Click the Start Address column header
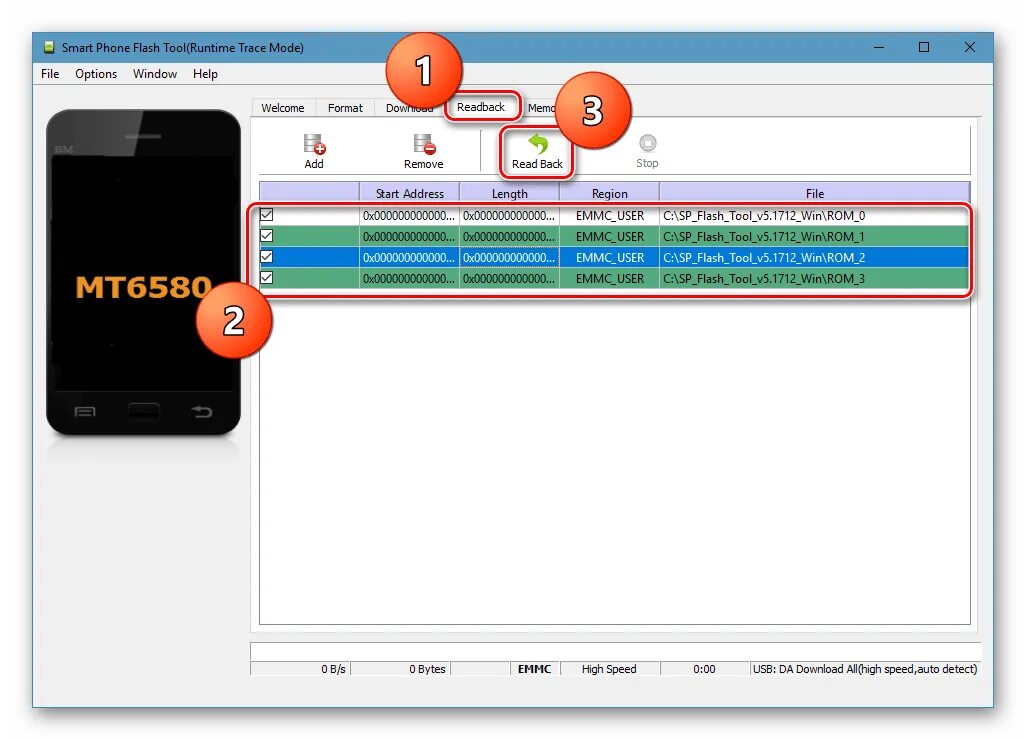The image size is (1026, 740). (410, 193)
